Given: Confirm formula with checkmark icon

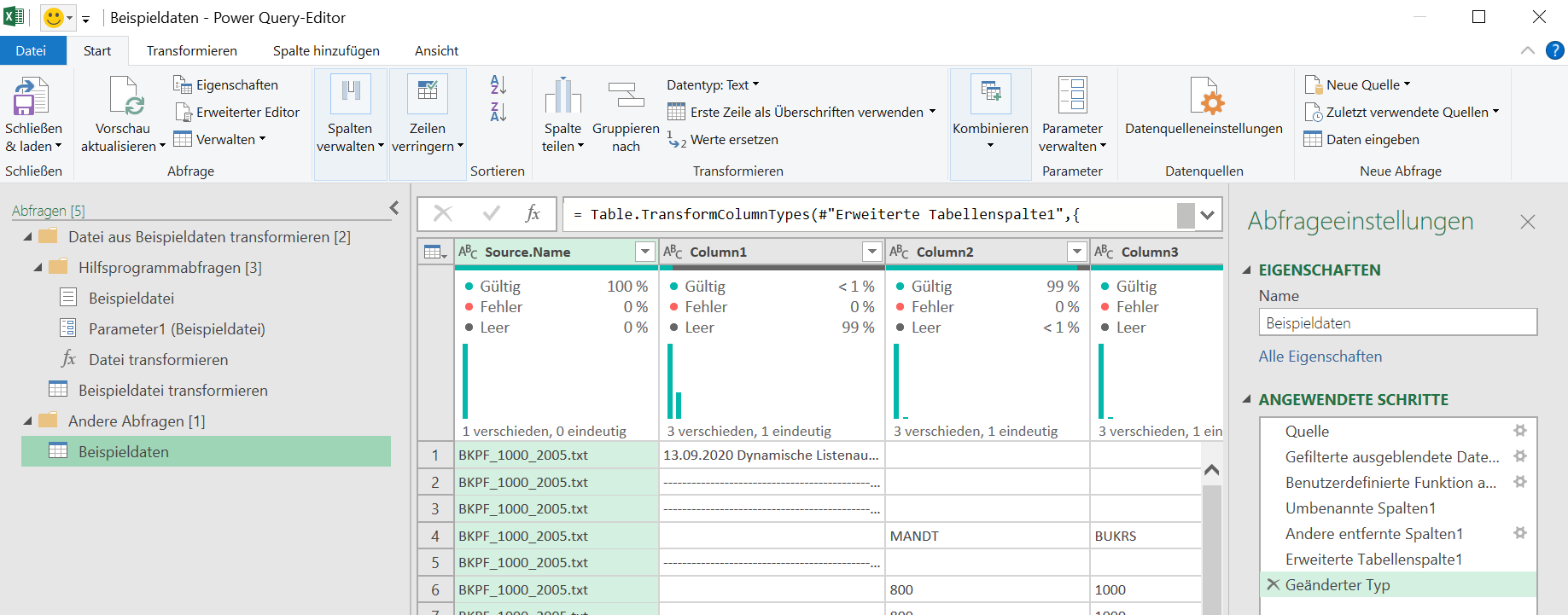Looking at the screenshot, I should (x=492, y=214).
